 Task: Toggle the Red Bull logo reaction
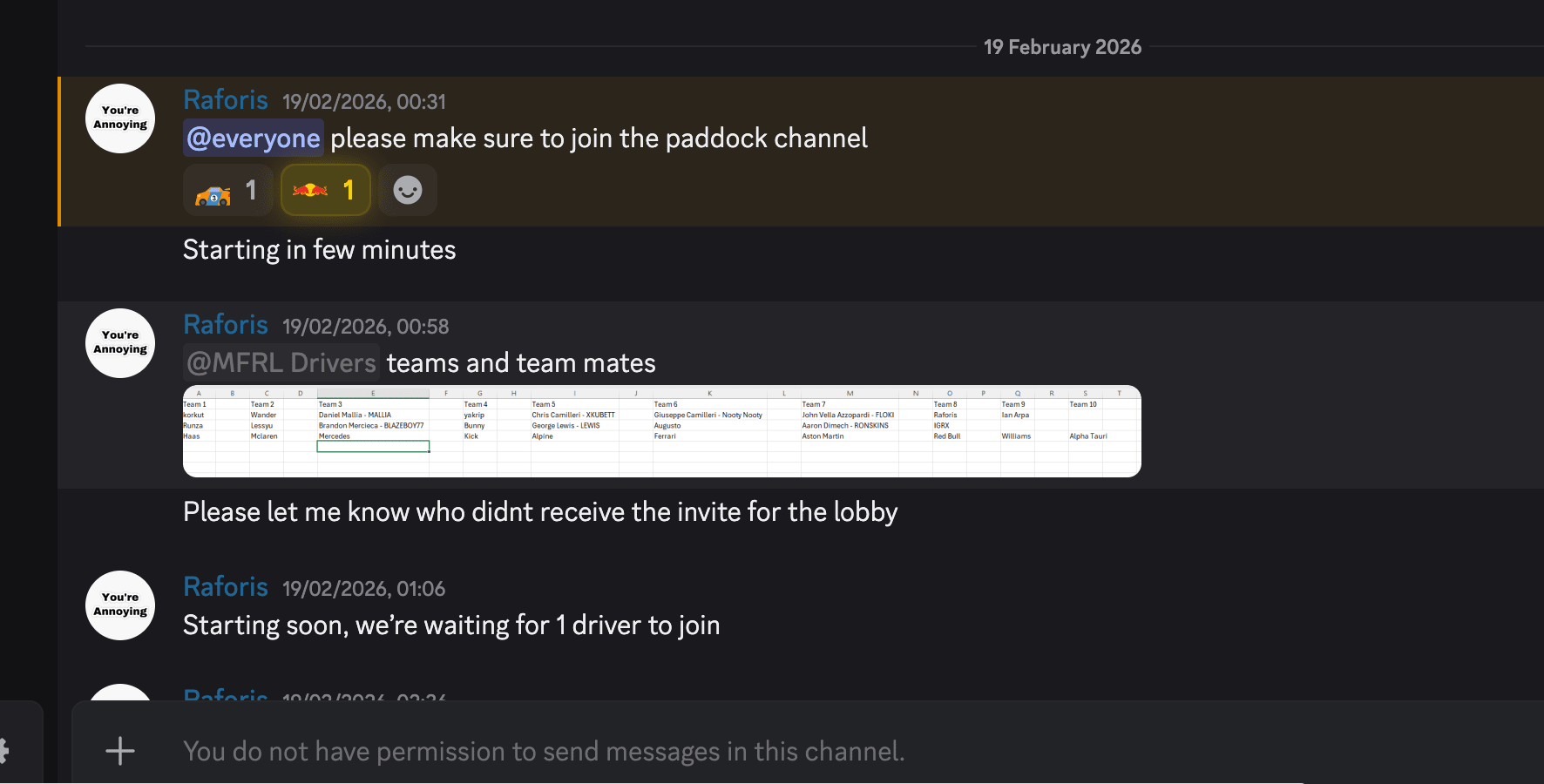310,191
